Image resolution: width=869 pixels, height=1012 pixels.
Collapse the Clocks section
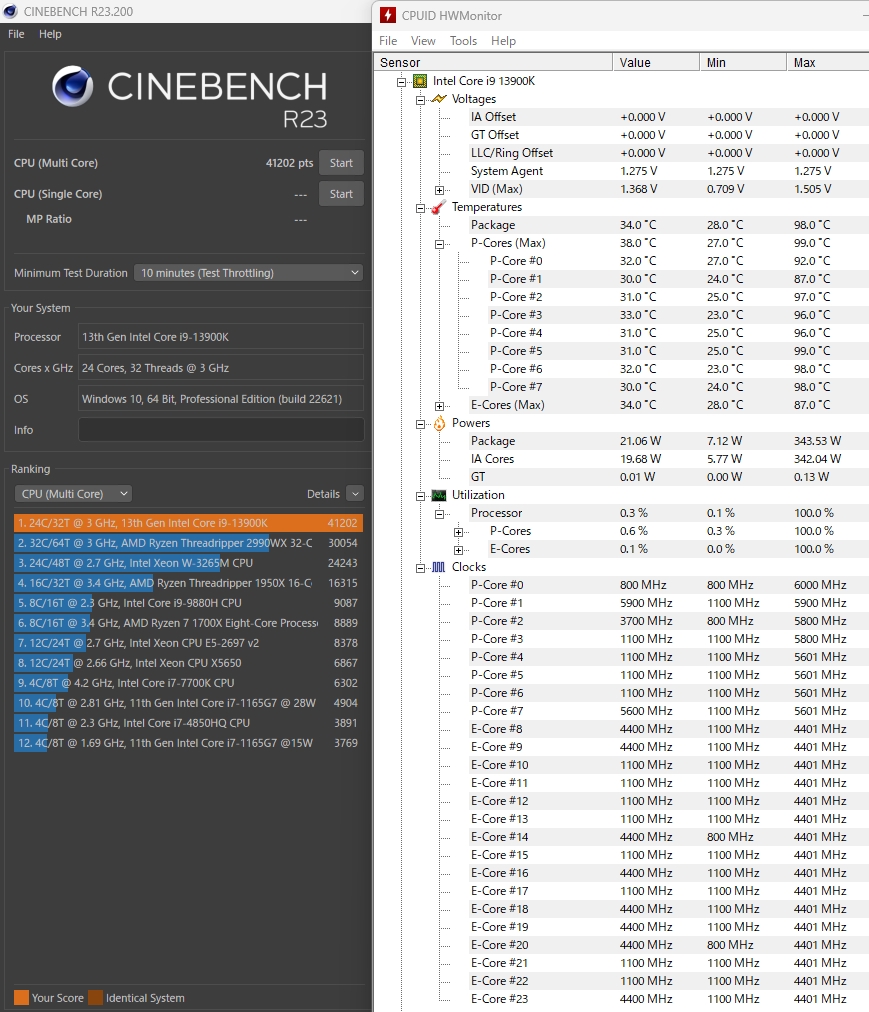click(x=420, y=568)
